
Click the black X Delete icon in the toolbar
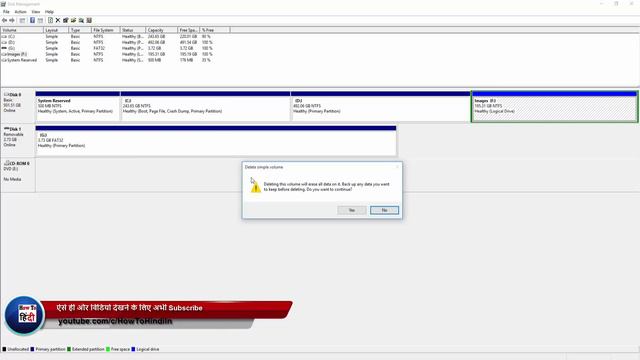[x=58, y=20]
